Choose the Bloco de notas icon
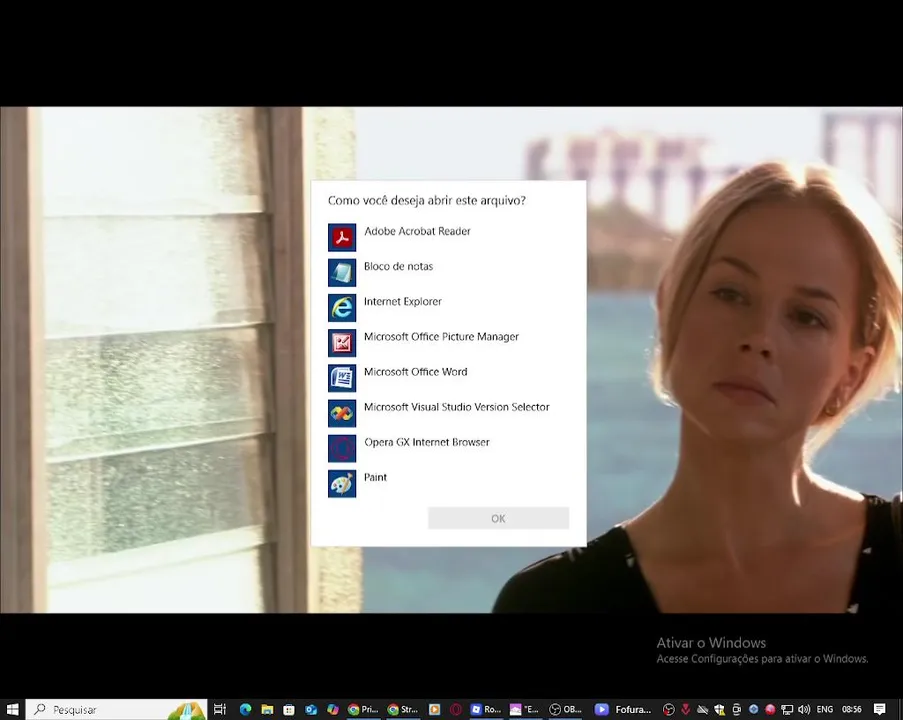This screenshot has height=720, width=903. pos(342,272)
